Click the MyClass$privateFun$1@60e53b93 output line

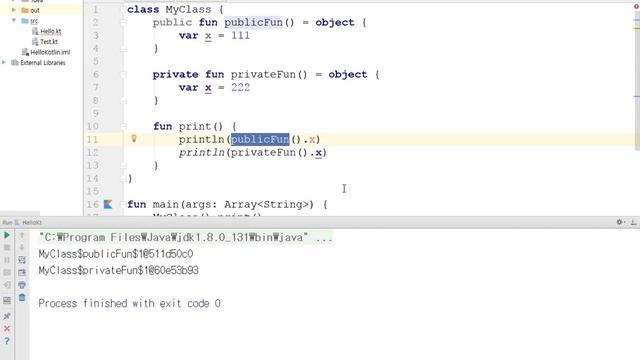[118, 270]
